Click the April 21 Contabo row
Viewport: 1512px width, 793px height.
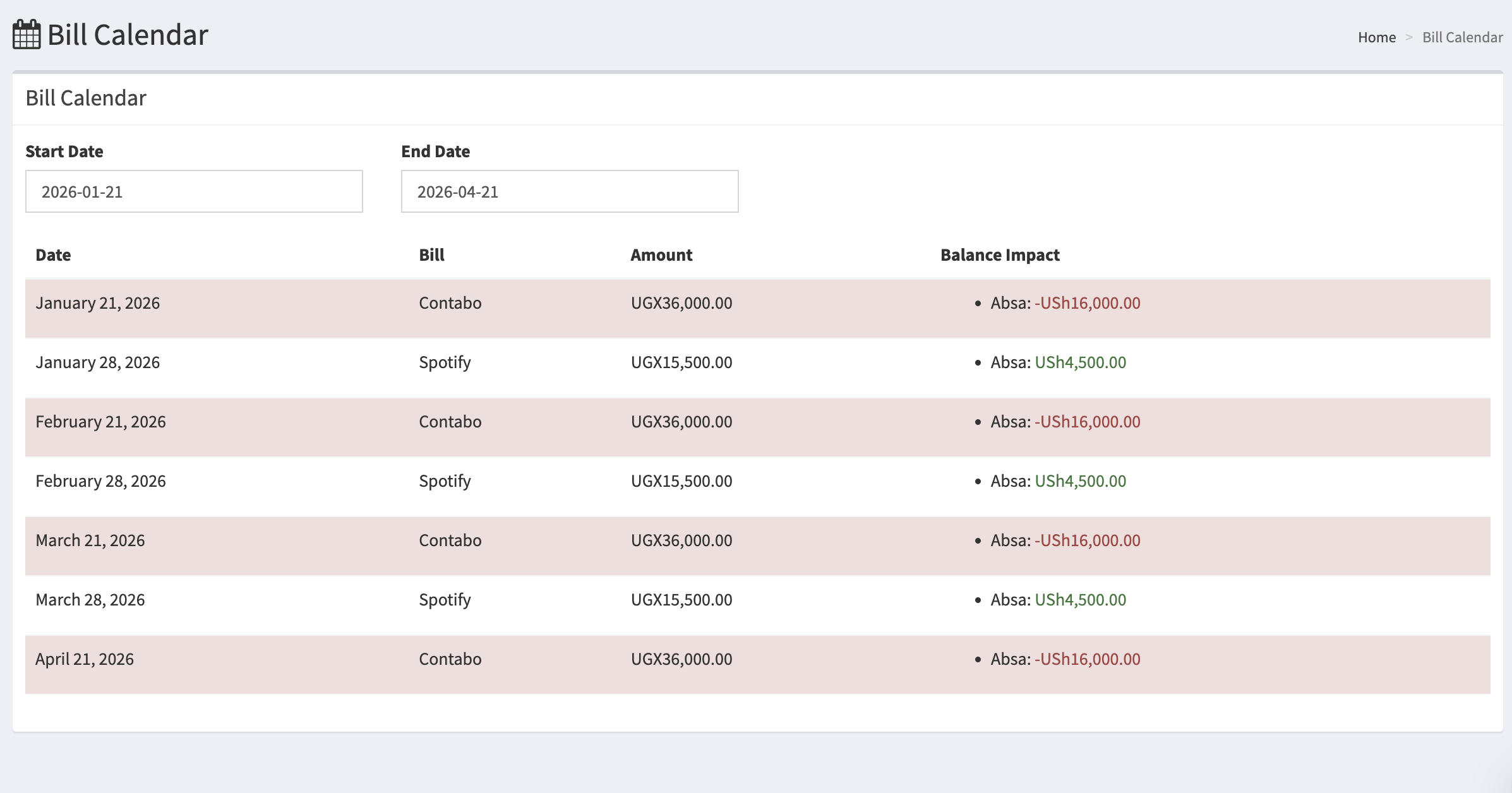tap(450, 659)
